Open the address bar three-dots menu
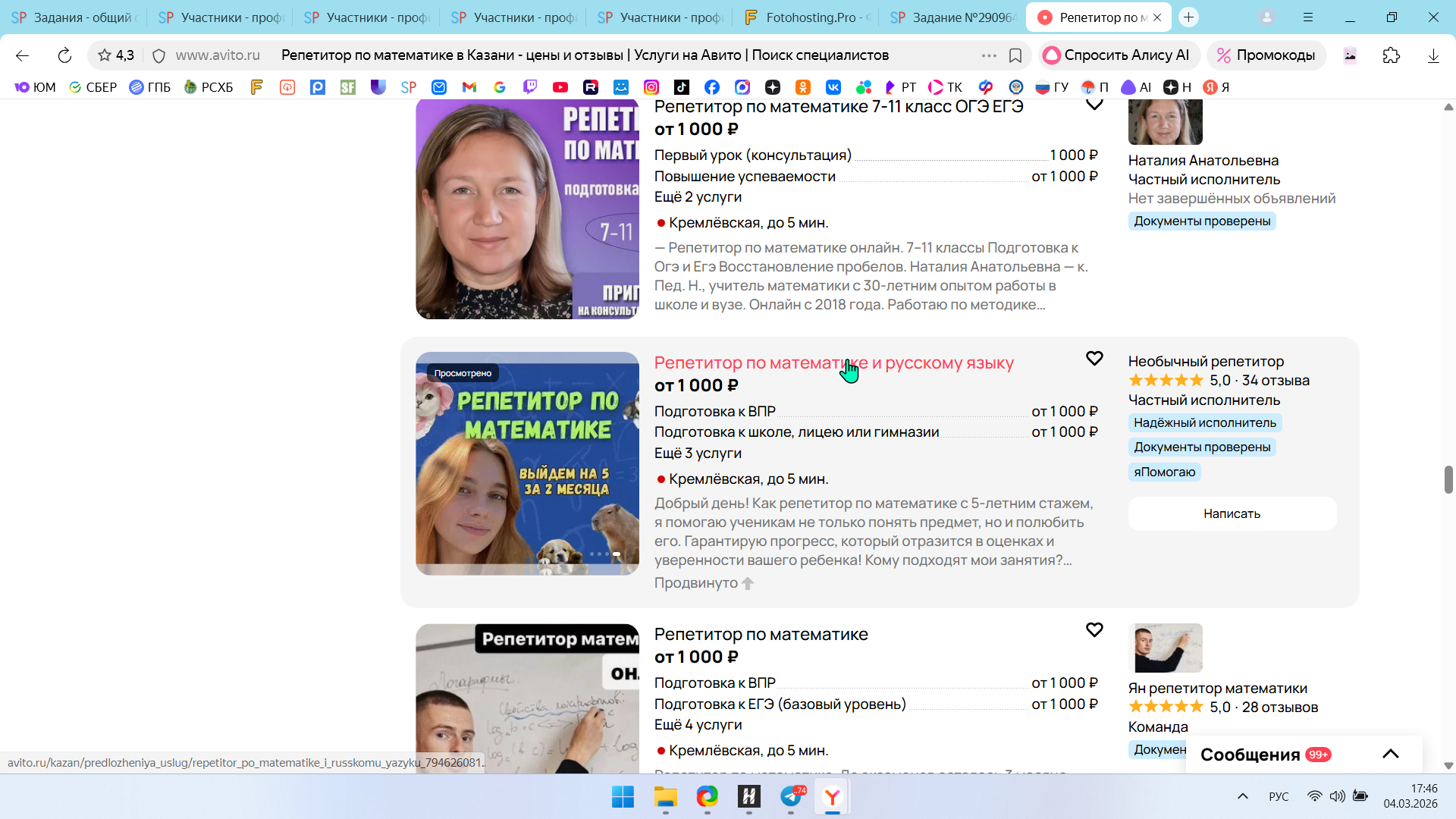 pyautogui.click(x=988, y=55)
